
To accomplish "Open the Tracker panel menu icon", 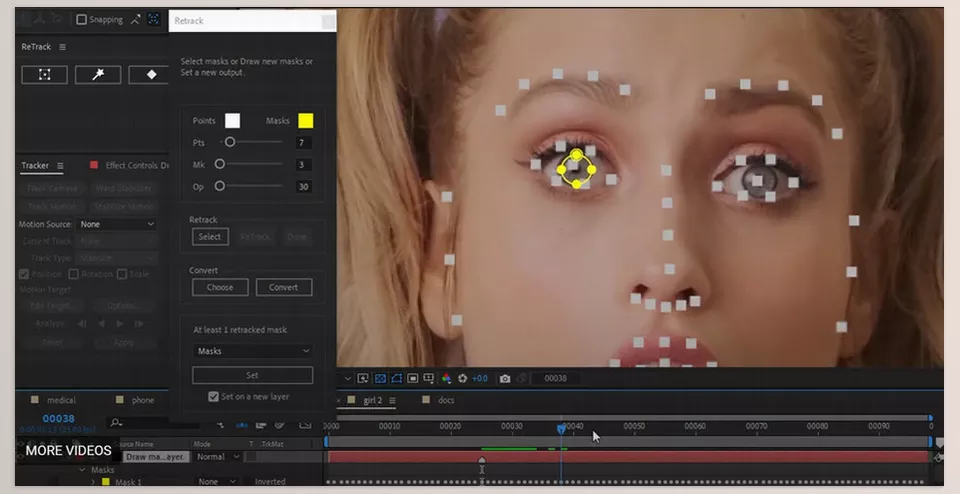I will click(x=60, y=165).
